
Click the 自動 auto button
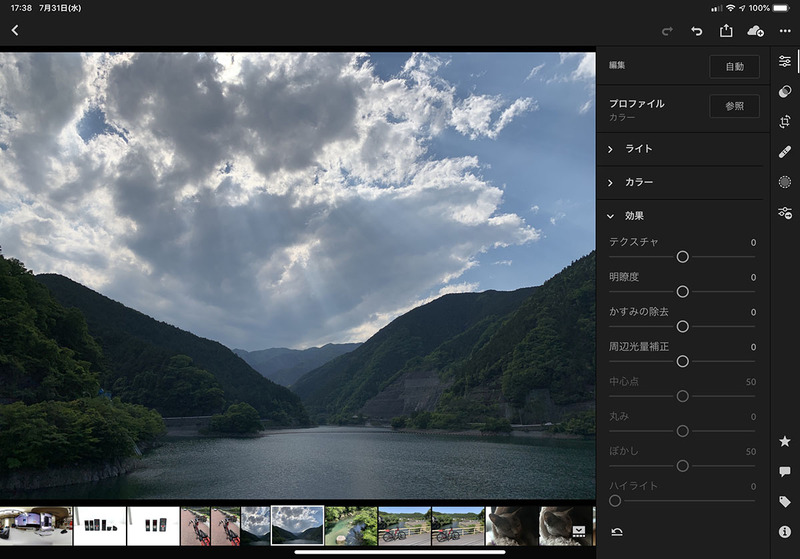click(734, 66)
